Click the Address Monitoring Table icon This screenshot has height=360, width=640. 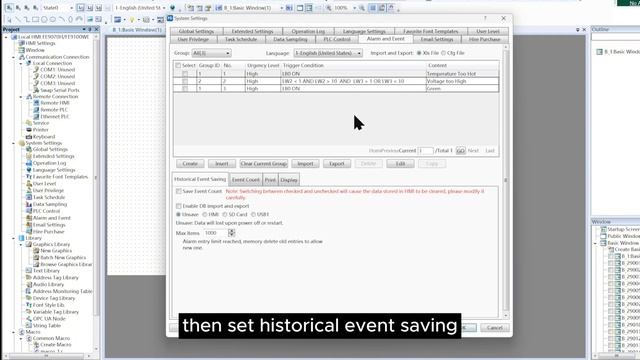tap(29, 291)
